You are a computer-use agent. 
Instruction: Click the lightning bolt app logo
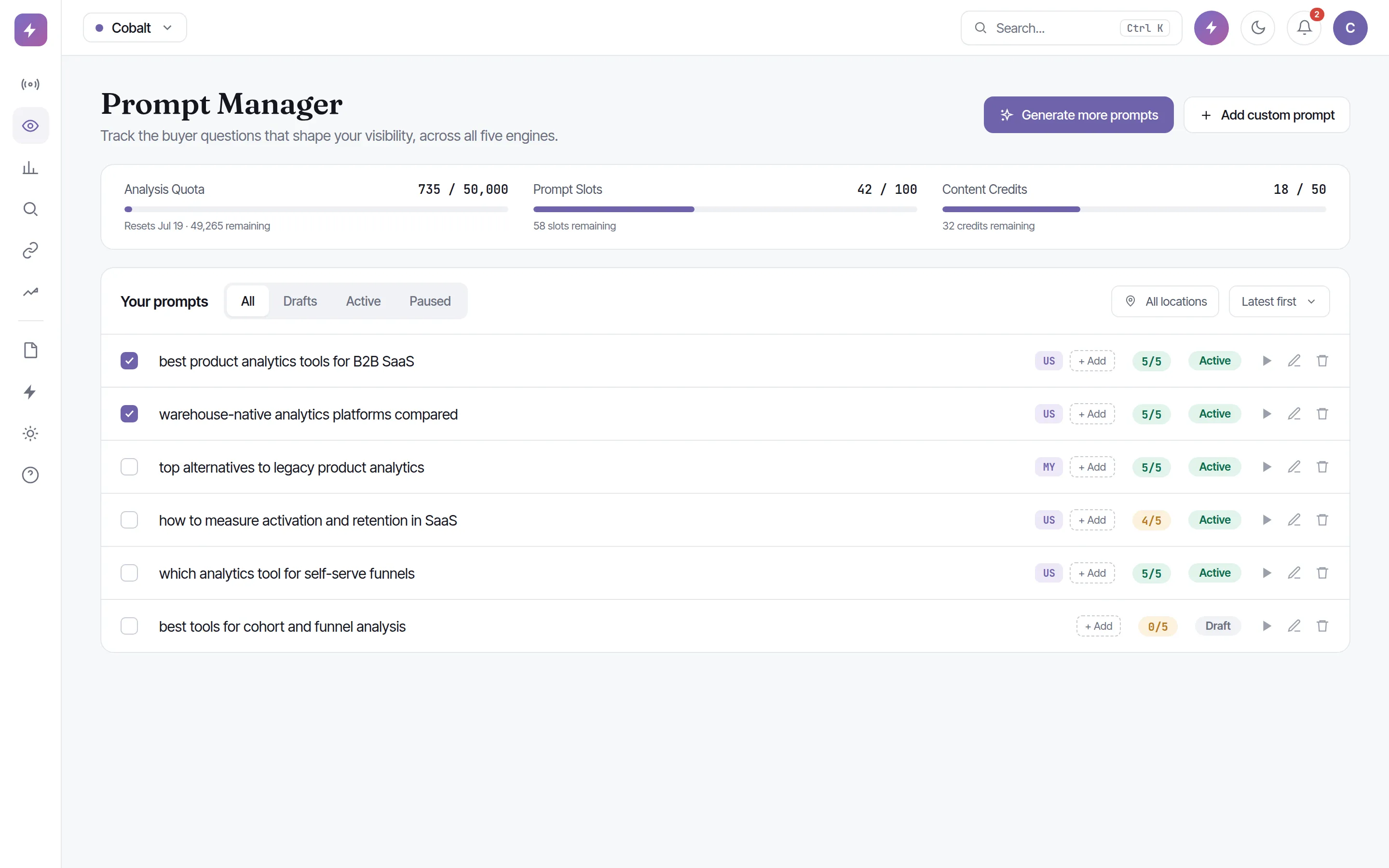[30, 30]
